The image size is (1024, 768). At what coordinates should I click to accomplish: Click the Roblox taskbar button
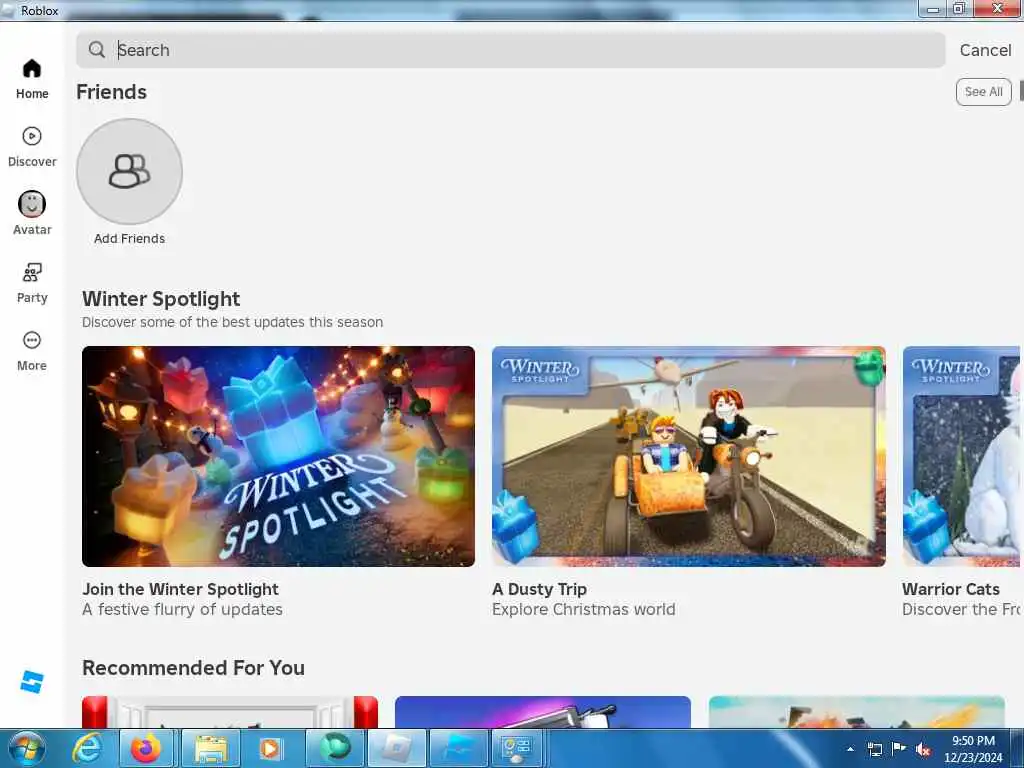click(x=397, y=748)
